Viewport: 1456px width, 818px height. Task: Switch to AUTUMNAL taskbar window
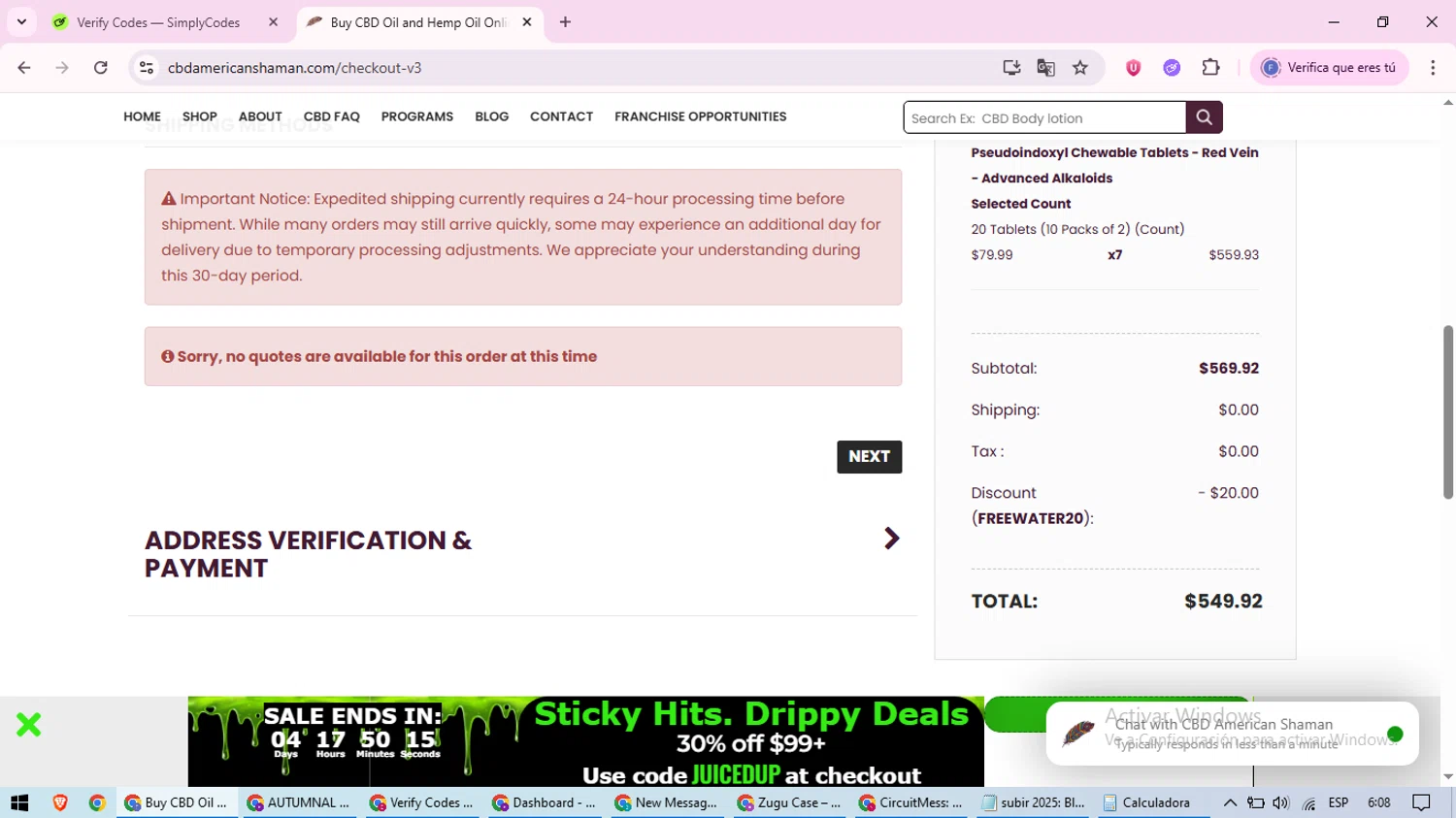tap(300, 802)
